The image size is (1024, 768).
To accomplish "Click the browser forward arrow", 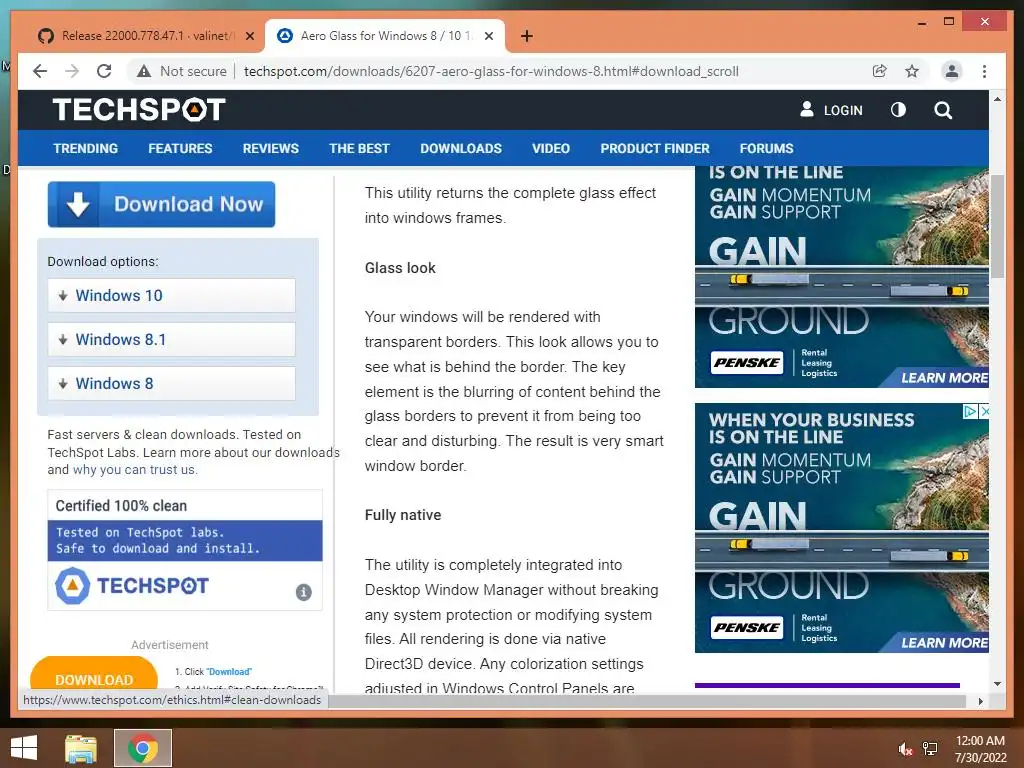I will pos(72,71).
